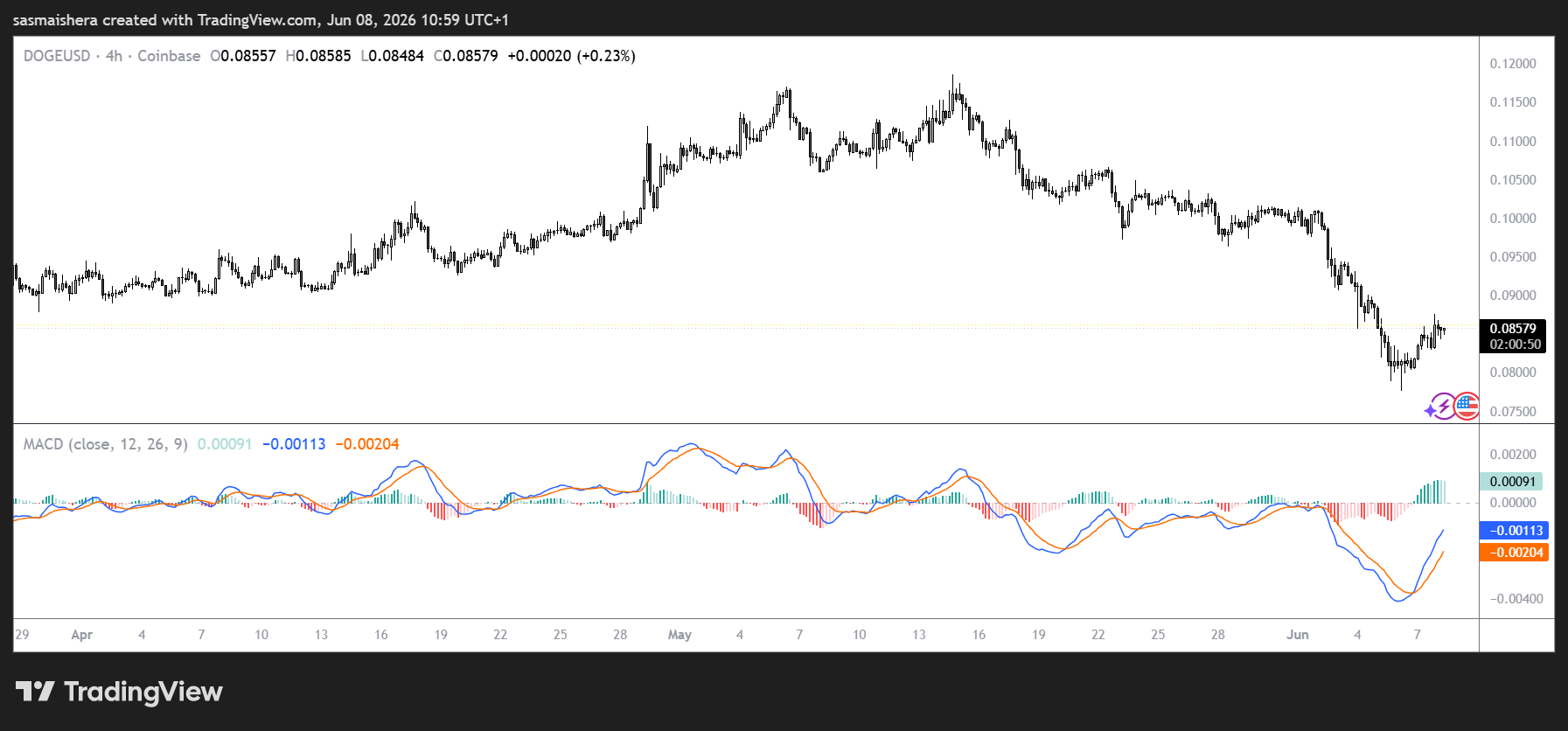Select the MACD (close, 12, 26, 9) indicator title
The image size is (1568, 731).
106,444
